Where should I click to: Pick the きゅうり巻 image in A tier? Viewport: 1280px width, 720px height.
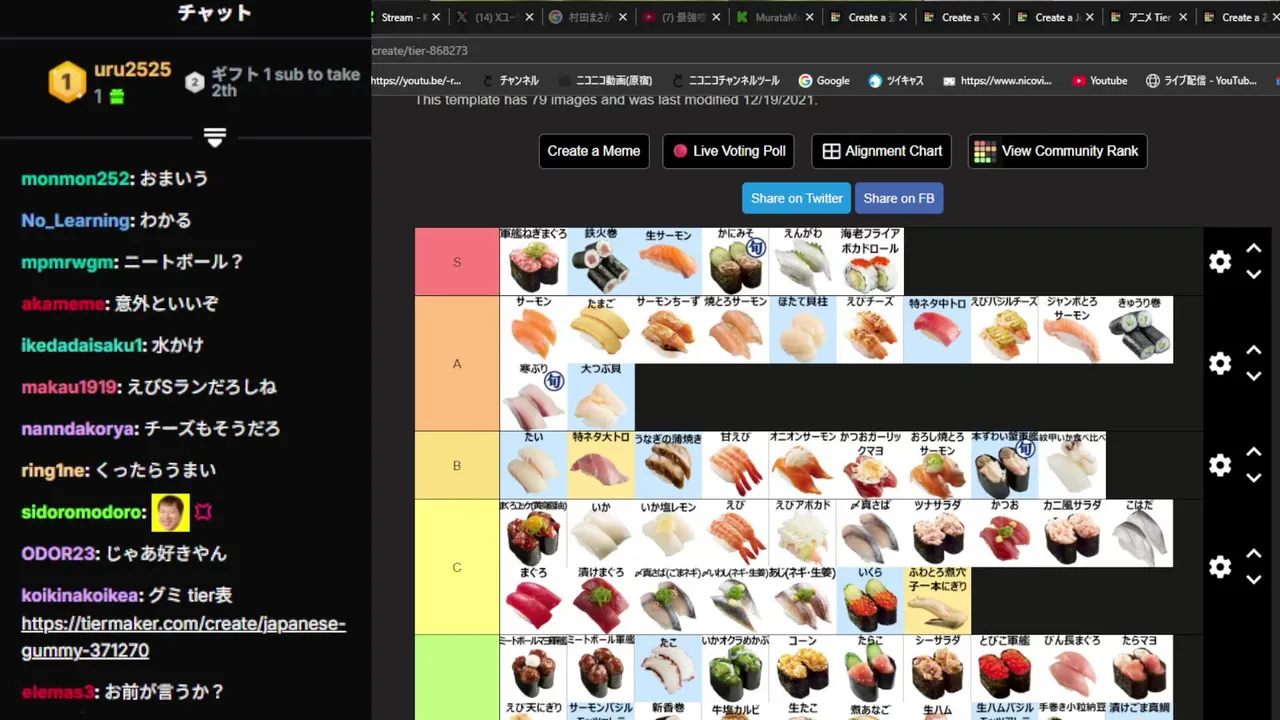click(1140, 329)
